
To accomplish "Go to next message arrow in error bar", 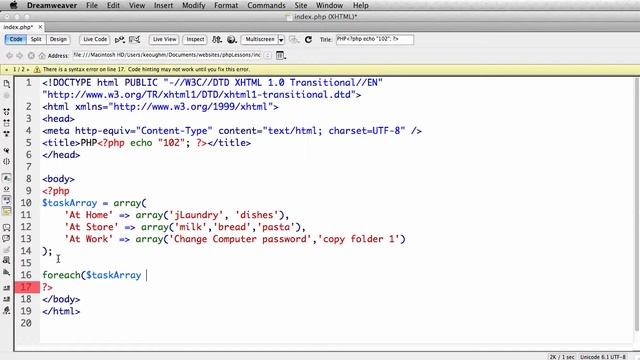I will (29, 70).
